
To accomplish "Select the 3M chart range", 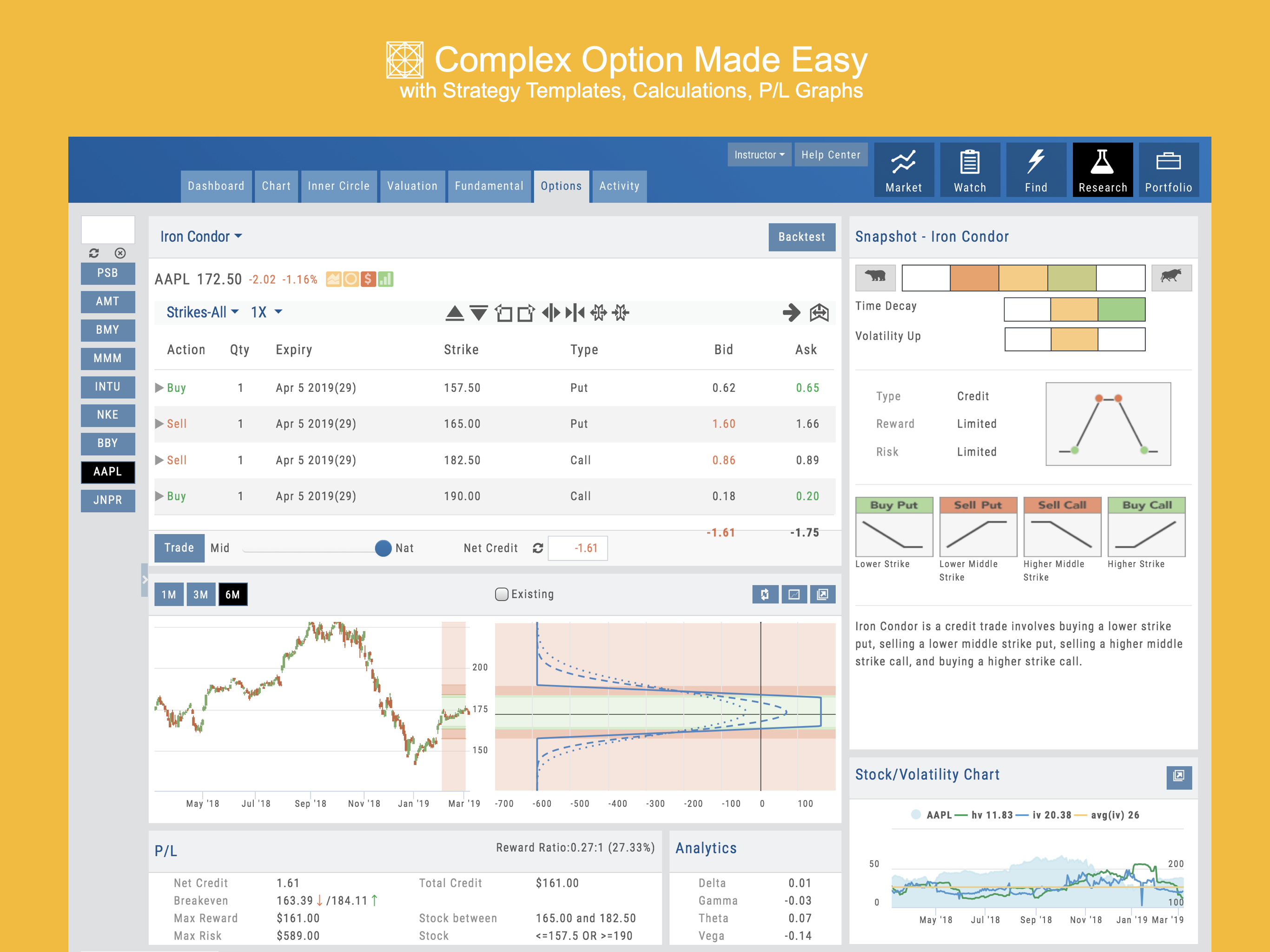I will pos(200,595).
